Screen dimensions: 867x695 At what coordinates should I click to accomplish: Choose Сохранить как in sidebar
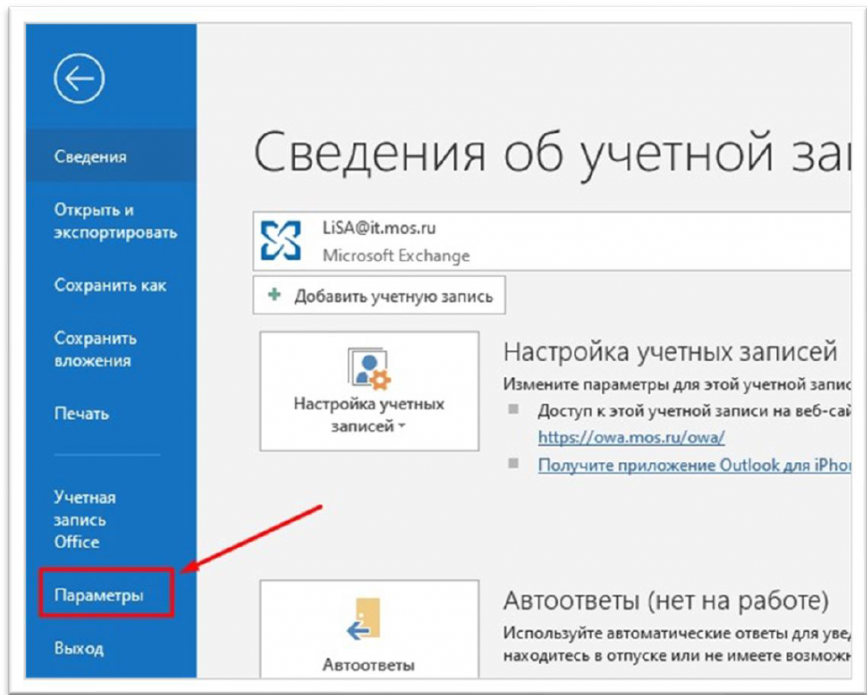point(110,285)
